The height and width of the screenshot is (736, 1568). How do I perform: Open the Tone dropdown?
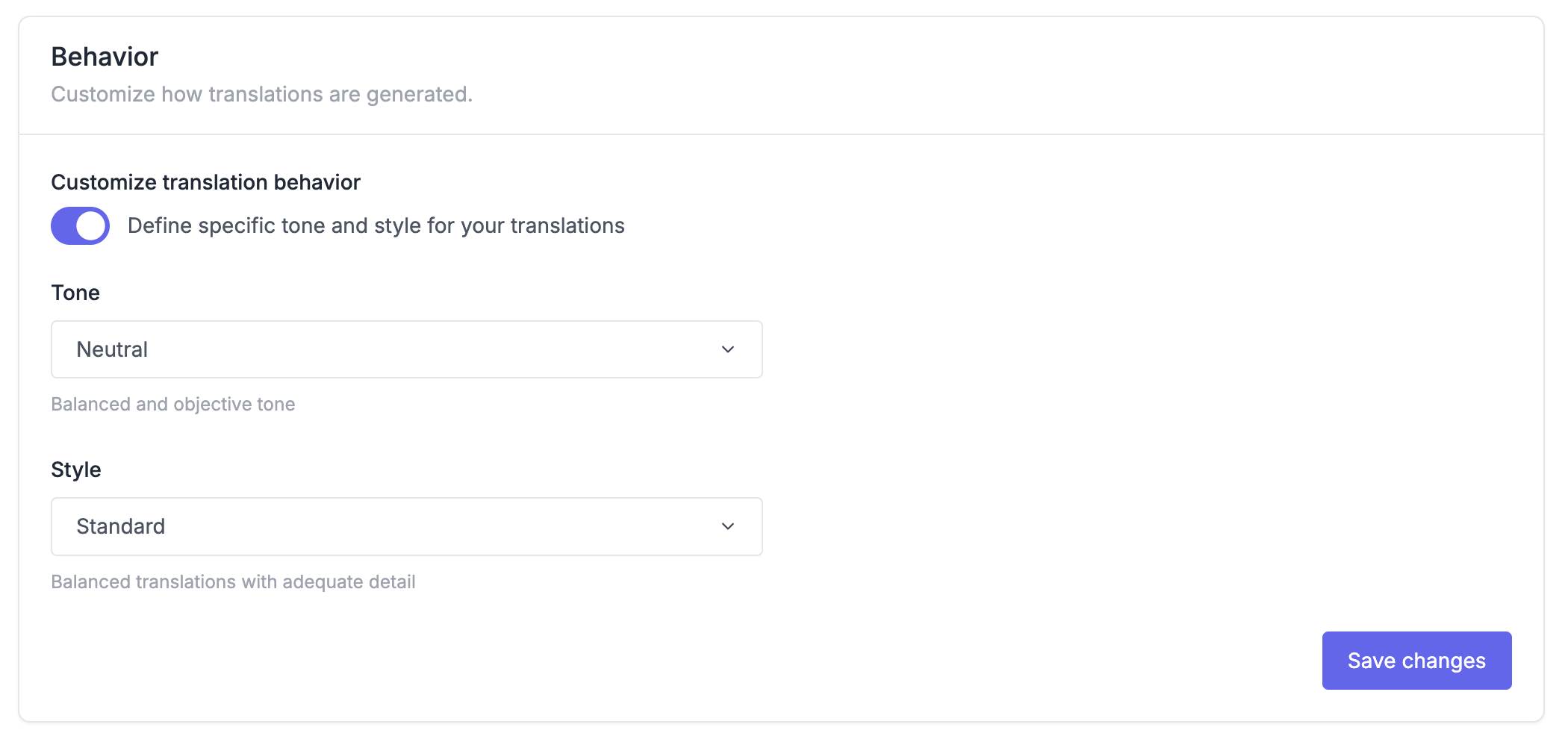pos(406,349)
